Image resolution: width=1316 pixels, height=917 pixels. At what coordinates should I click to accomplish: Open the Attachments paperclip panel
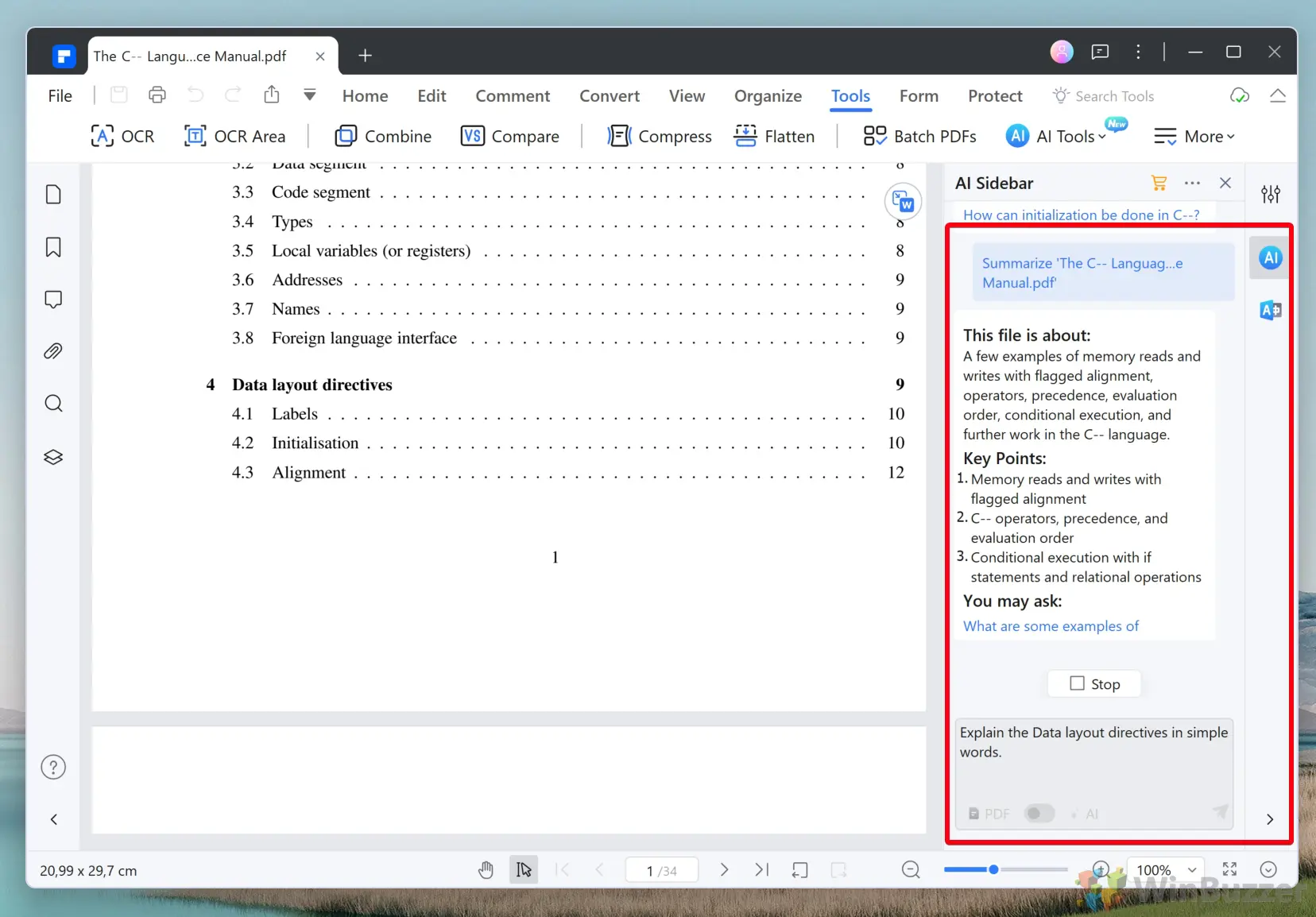(53, 351)
